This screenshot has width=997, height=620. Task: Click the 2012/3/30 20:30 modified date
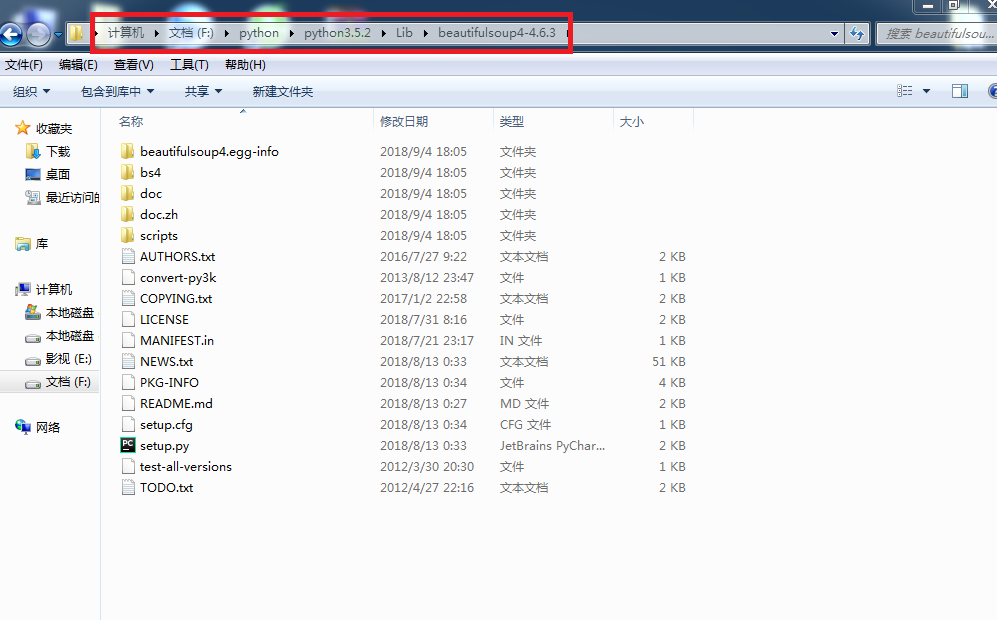click(x=427, y=467)
